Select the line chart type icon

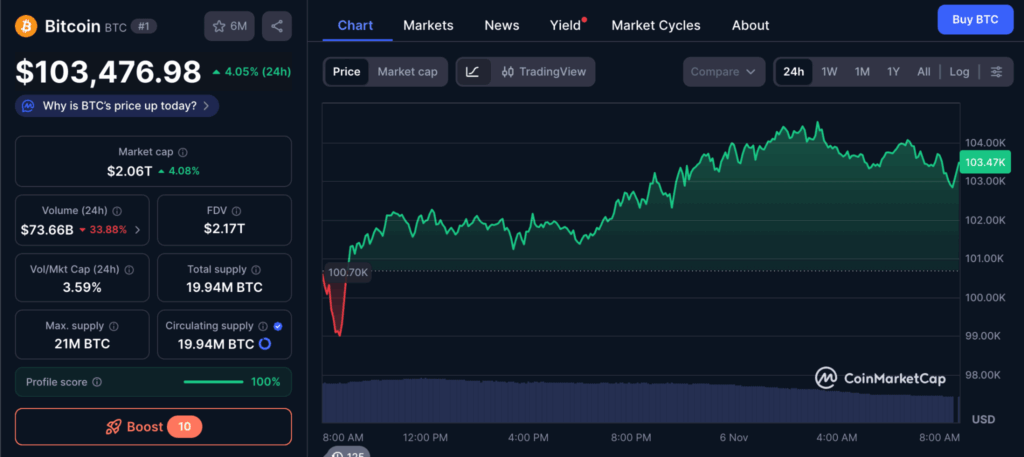(x=473, y=71)
